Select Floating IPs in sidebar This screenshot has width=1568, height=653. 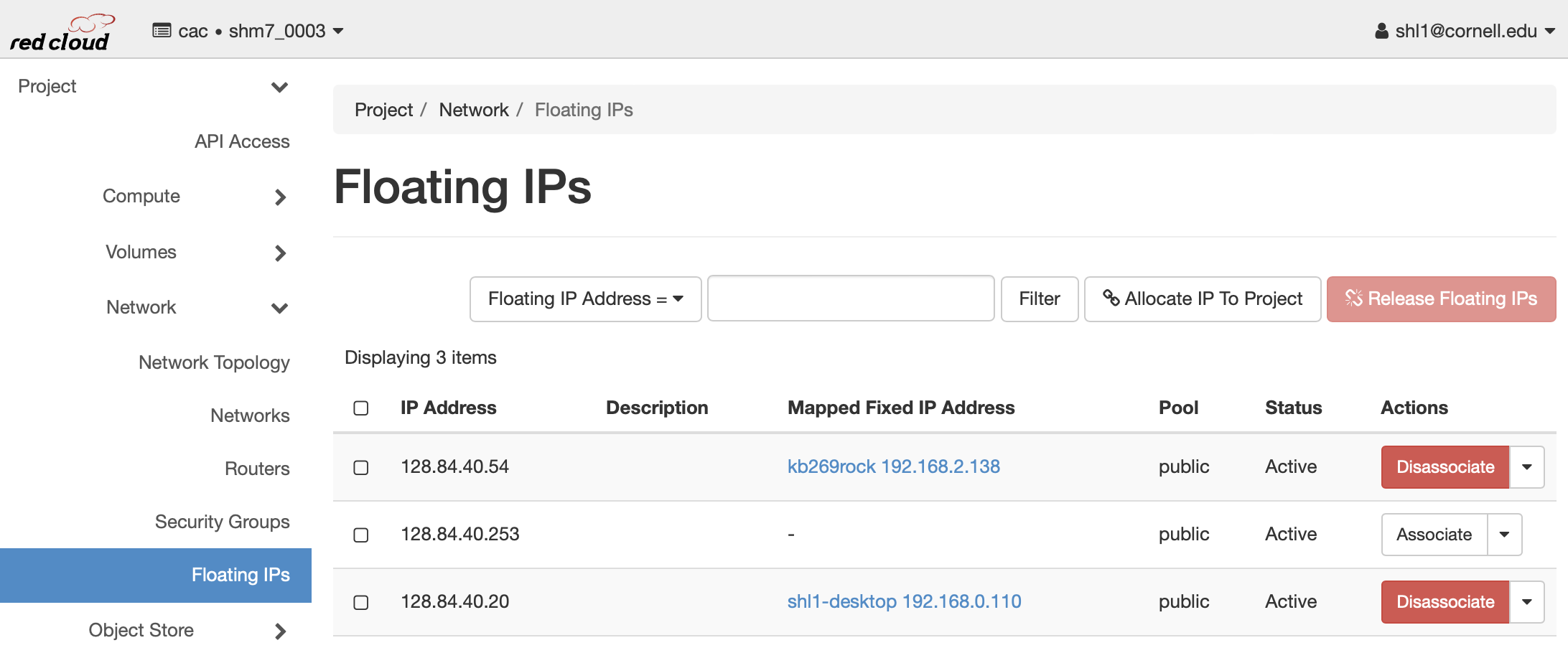click(x=156, y=575)
